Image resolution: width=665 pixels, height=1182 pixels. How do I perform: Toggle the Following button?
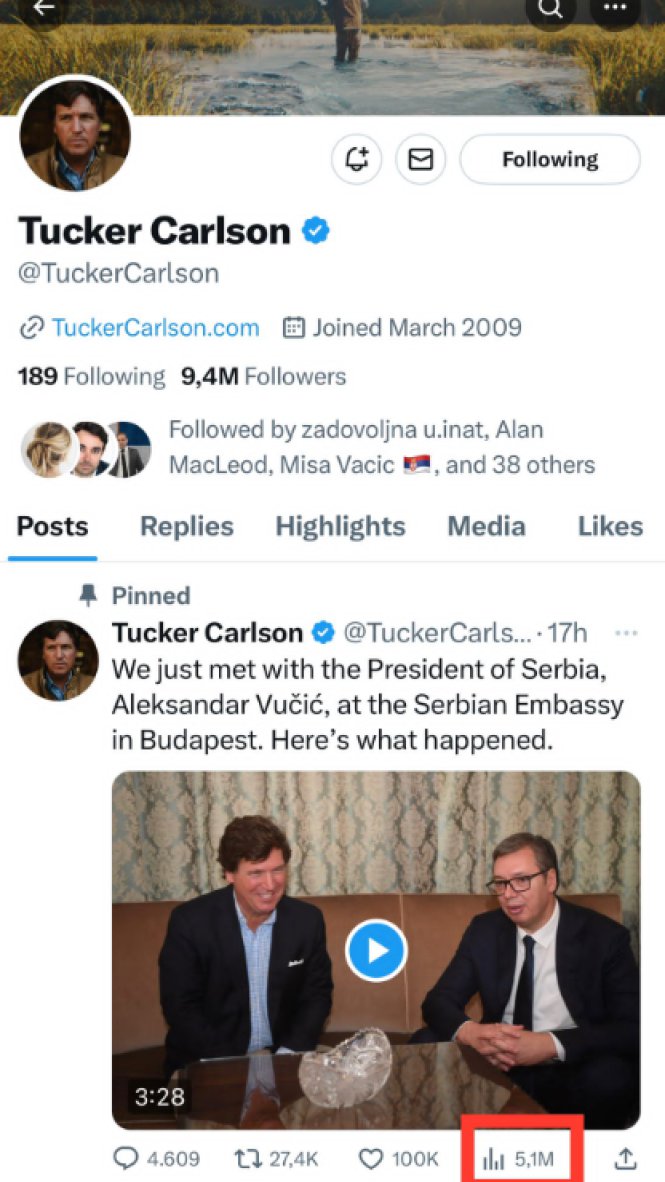[x=549, y=160]
